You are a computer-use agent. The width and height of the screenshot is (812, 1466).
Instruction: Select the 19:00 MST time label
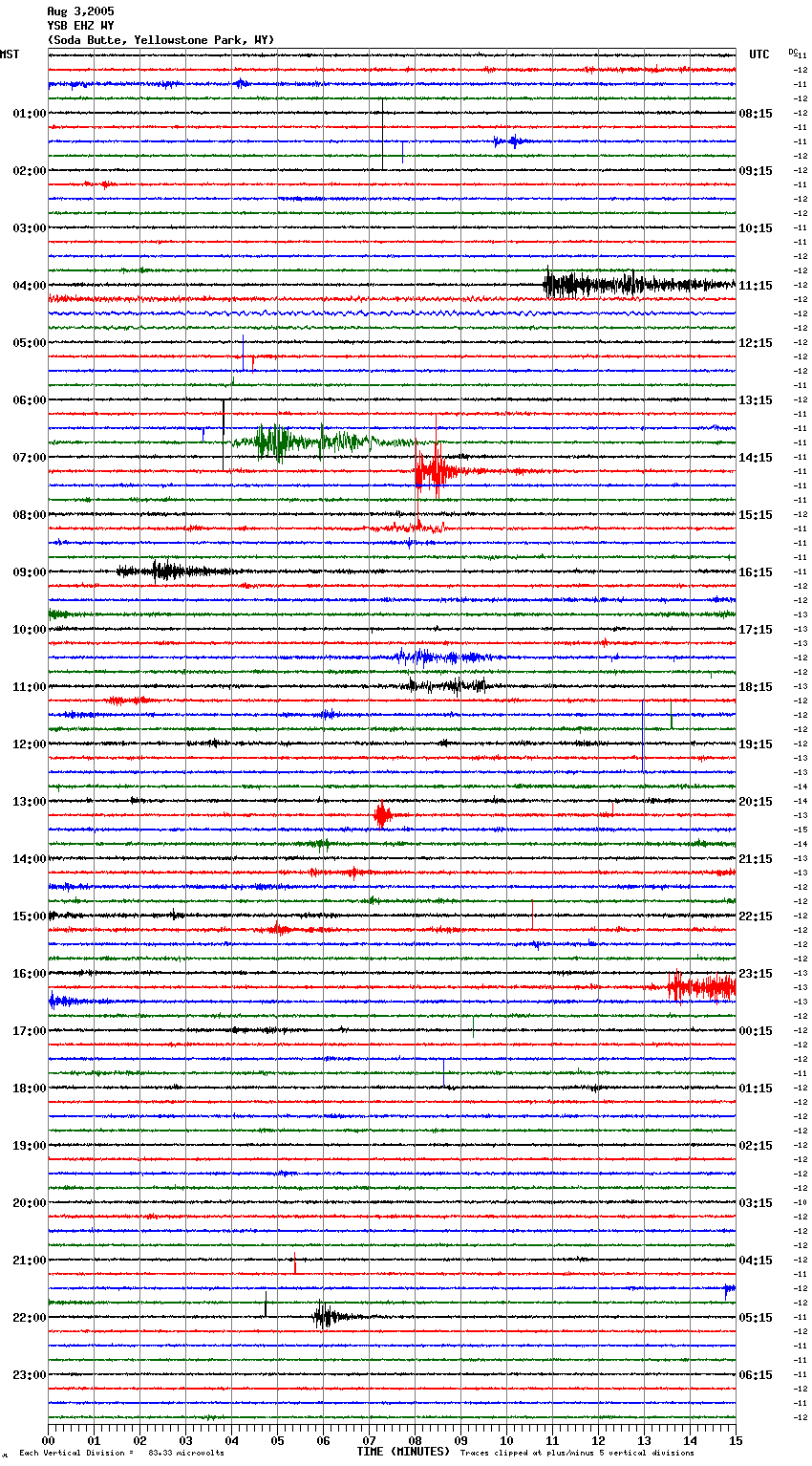tap(30, 1146)
